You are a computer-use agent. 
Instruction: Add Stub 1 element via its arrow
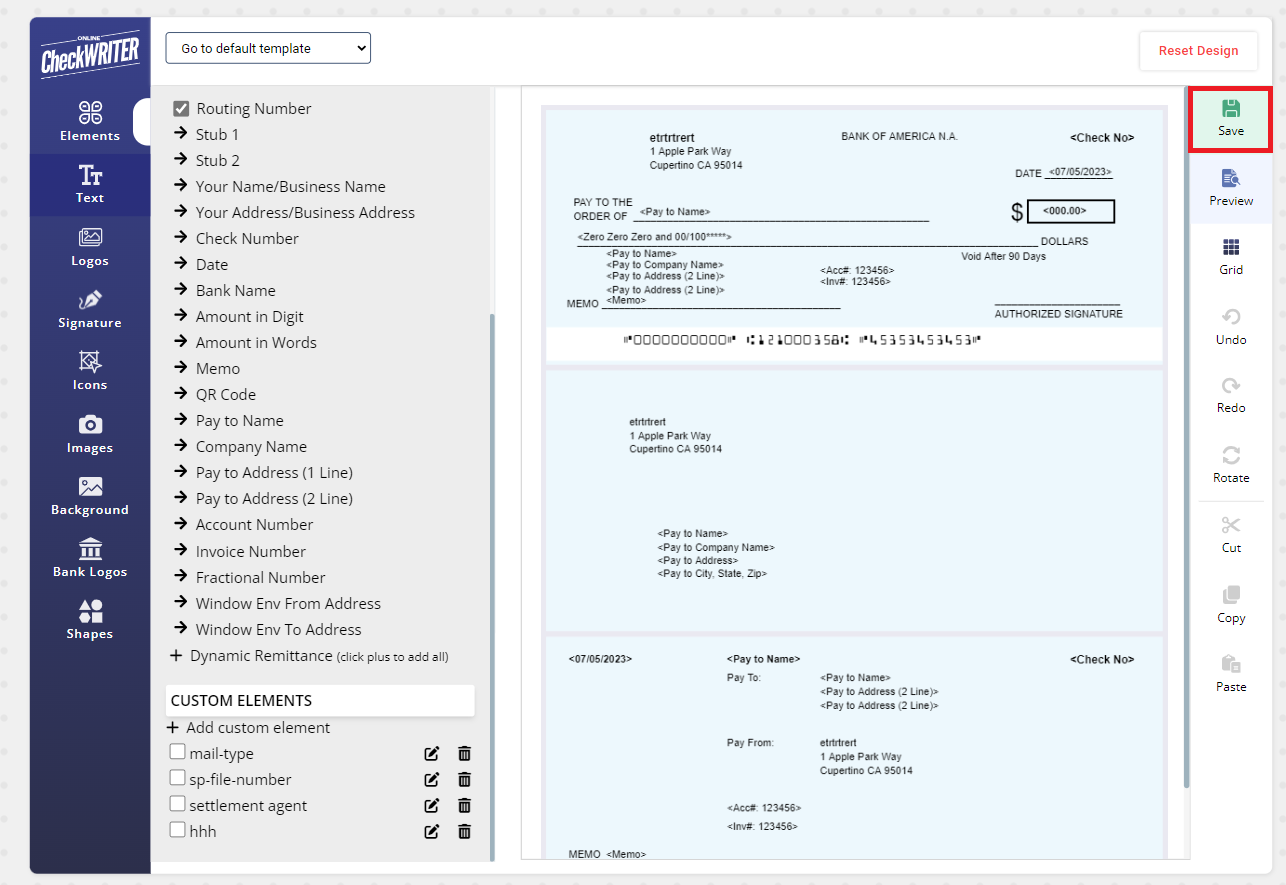pyautogui.click(x=180, y=133)
